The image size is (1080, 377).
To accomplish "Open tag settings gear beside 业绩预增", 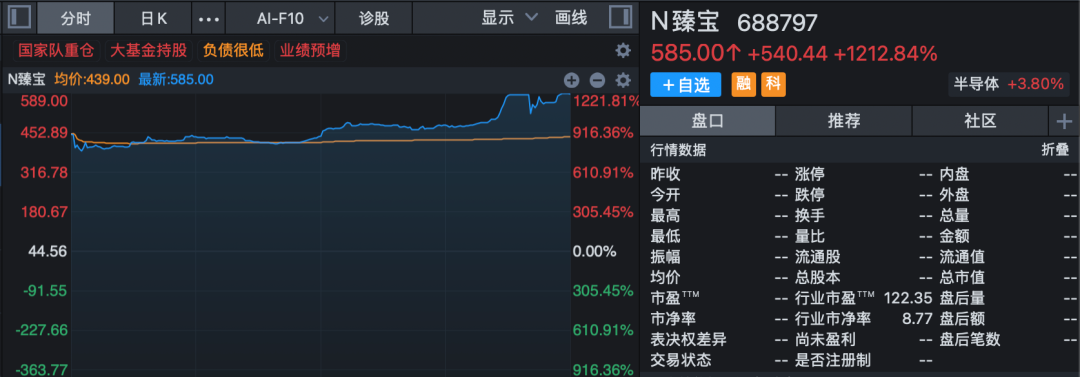I will pyautogui.click(x=623, y=50).
